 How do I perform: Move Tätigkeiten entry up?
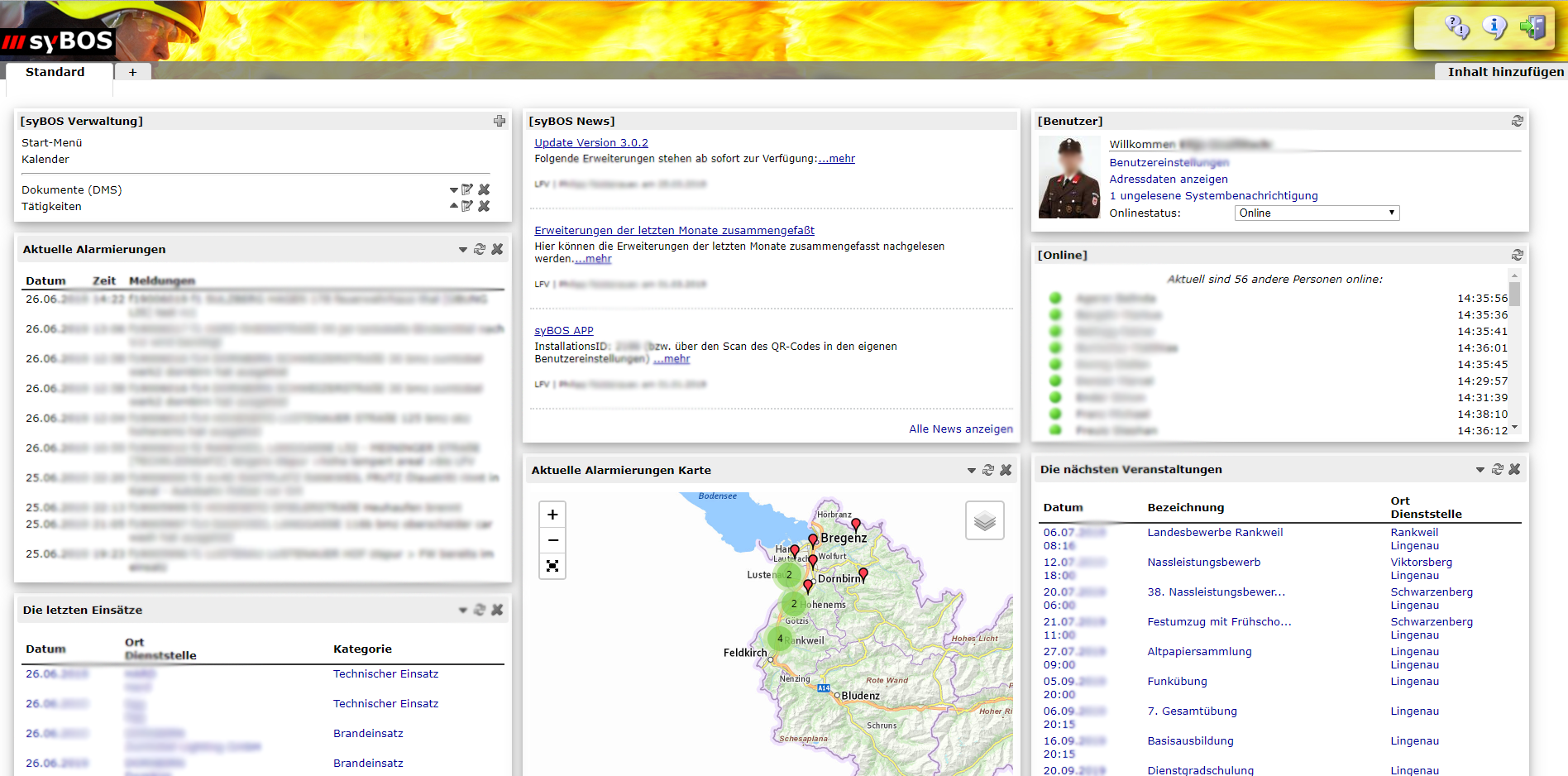[x=454, y=206]
